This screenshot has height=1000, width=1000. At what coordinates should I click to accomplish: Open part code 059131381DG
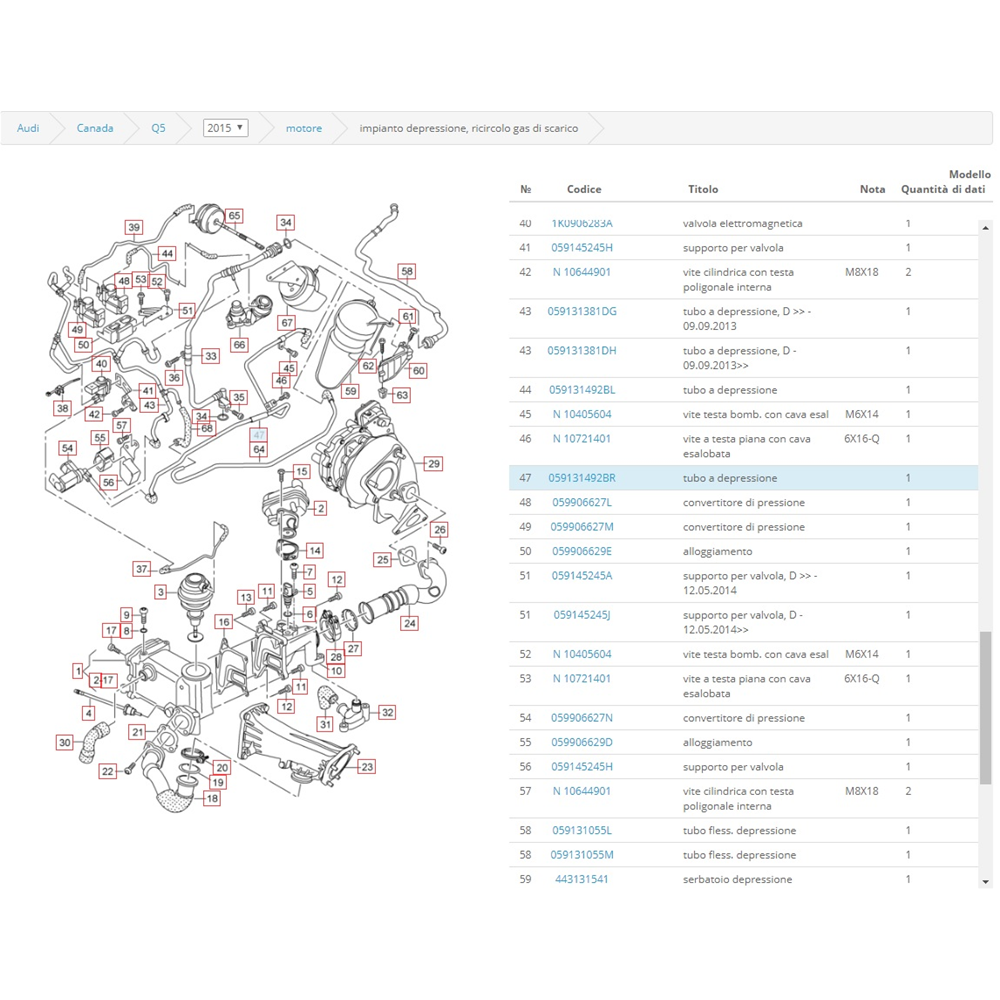(582, 311)
